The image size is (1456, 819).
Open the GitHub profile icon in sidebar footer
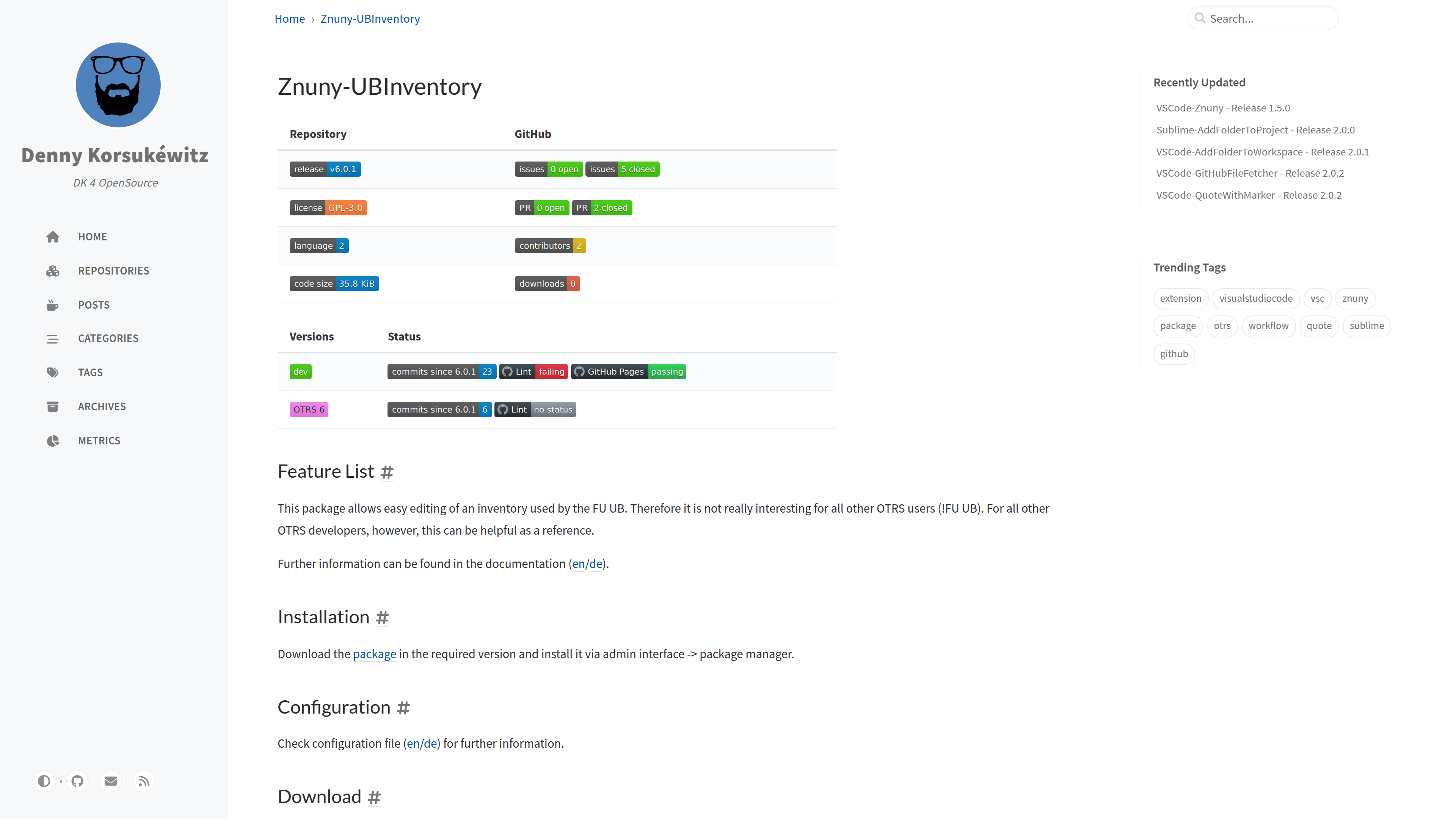(77, 781)
